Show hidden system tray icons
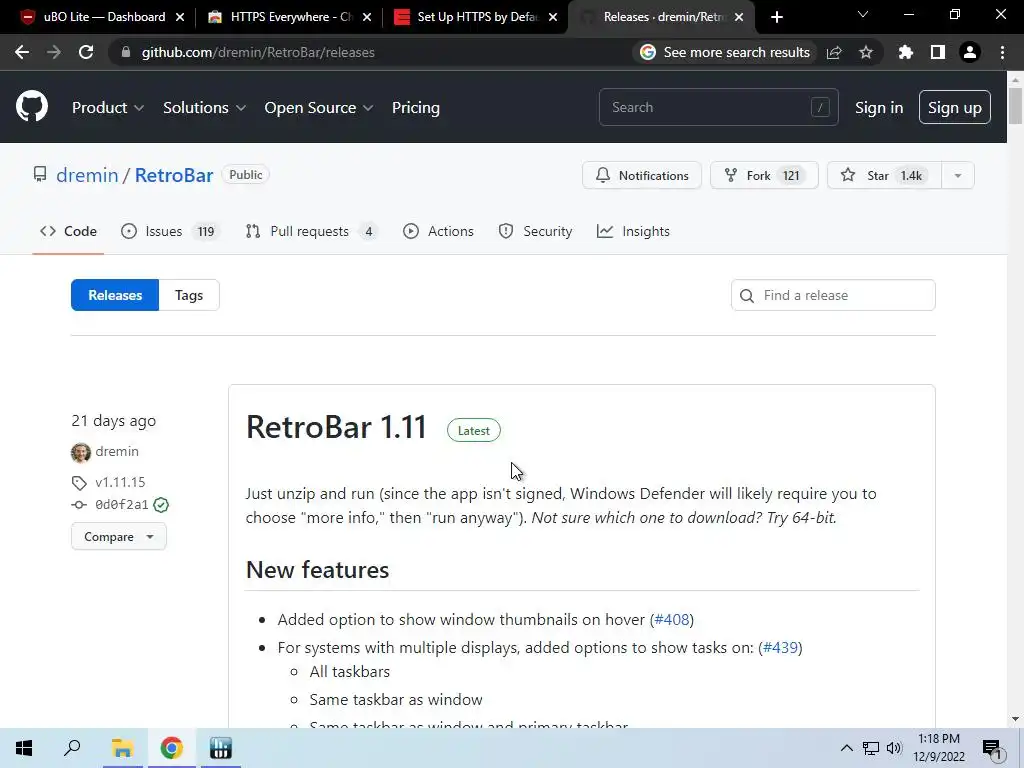This screenshot has width=1024, height=768. (846, 748)
